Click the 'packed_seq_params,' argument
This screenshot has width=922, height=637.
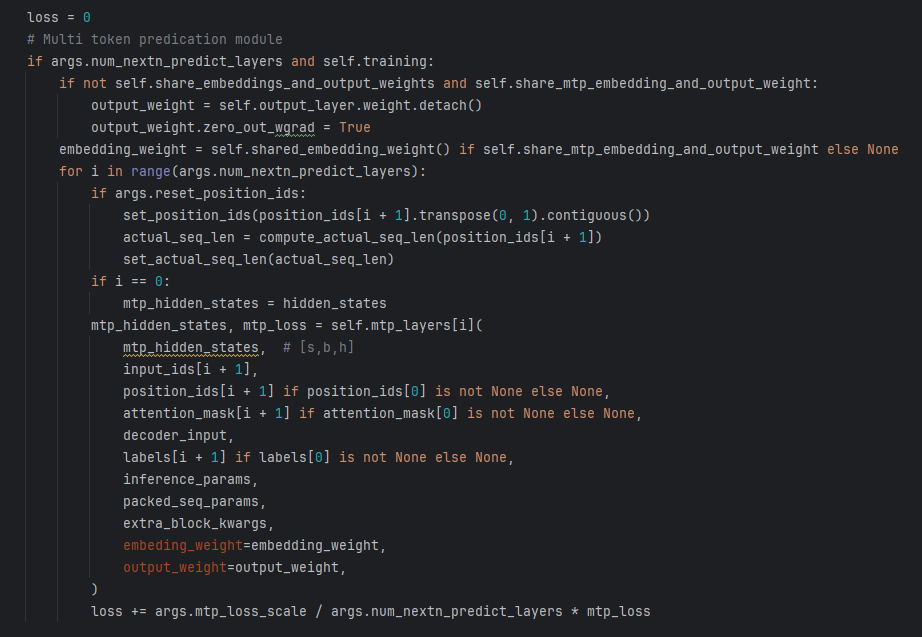click(x=195, y=502)
